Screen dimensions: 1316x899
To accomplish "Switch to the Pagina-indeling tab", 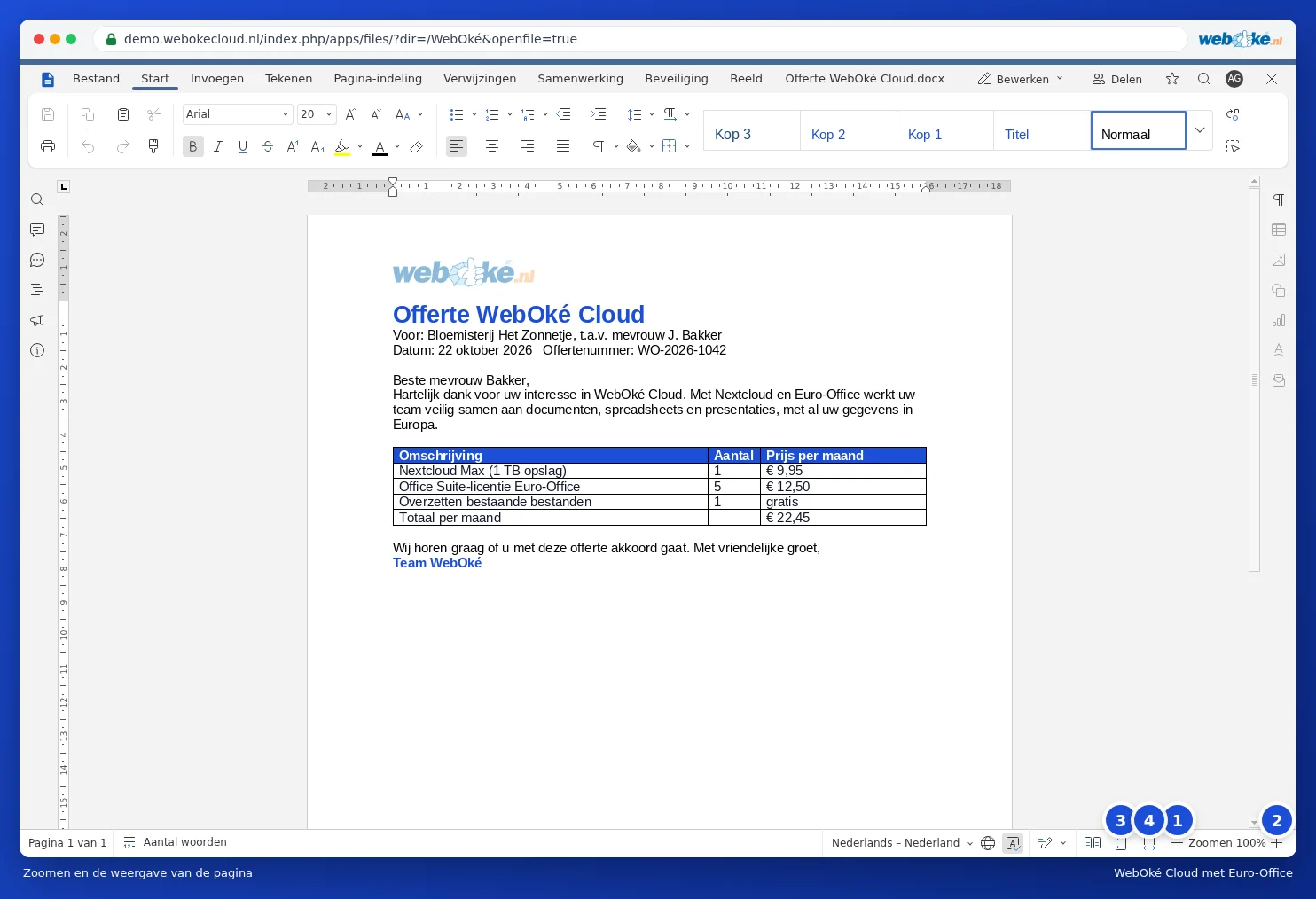I will (378, 79).
